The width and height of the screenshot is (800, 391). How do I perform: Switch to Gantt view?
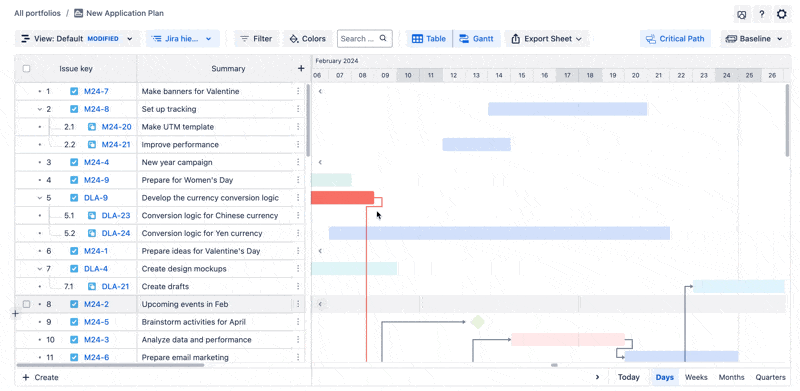(x=476, y=39)
